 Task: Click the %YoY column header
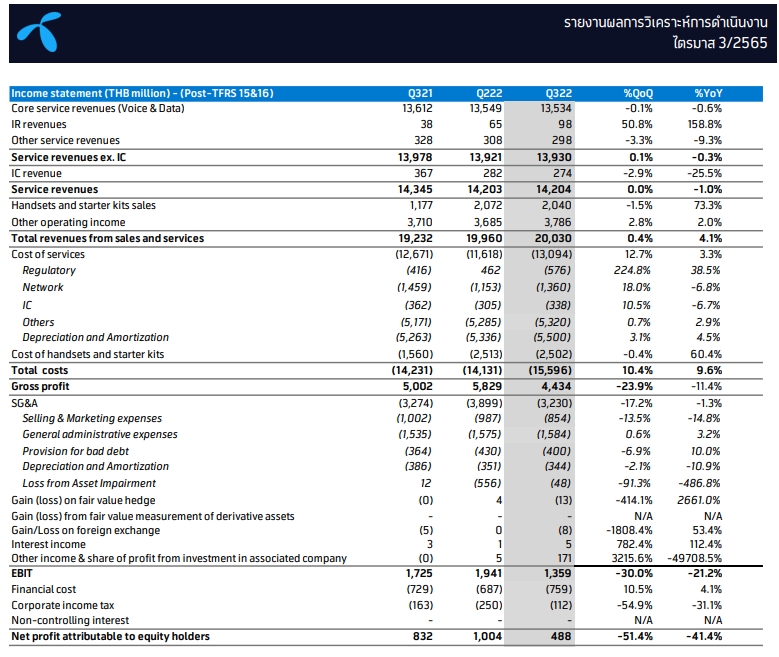coord(708,93)
